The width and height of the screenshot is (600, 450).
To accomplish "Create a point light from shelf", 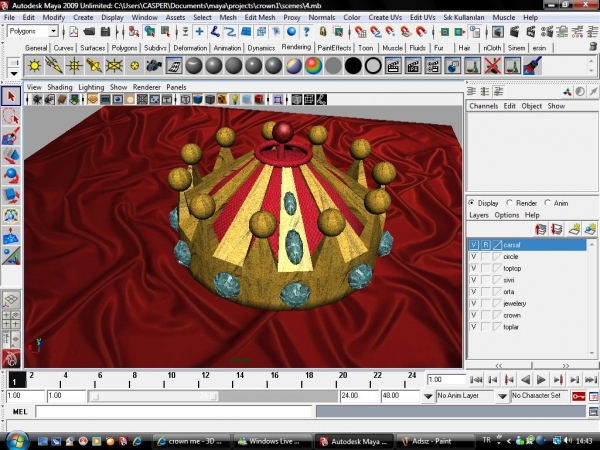I will (x=74, y=66).
